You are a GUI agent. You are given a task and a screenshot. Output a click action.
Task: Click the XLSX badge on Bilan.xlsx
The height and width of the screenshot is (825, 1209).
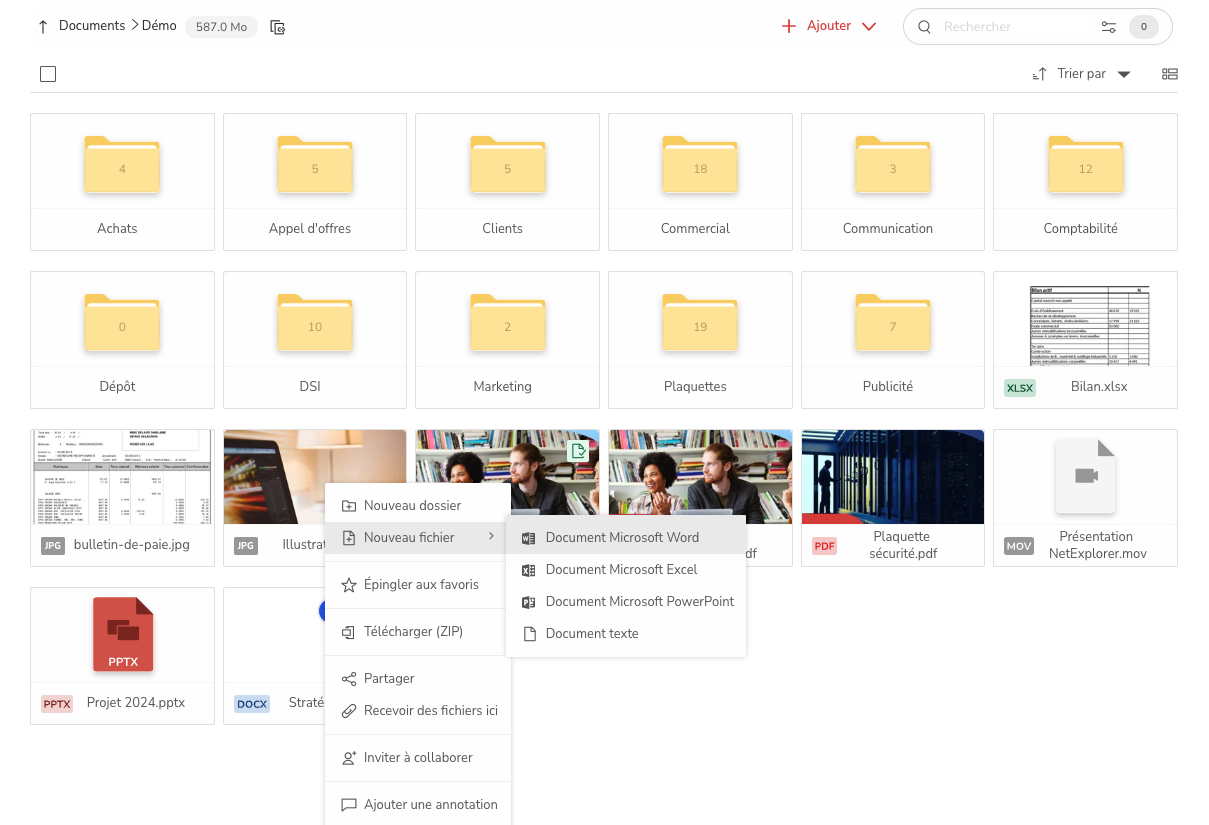1019,386
